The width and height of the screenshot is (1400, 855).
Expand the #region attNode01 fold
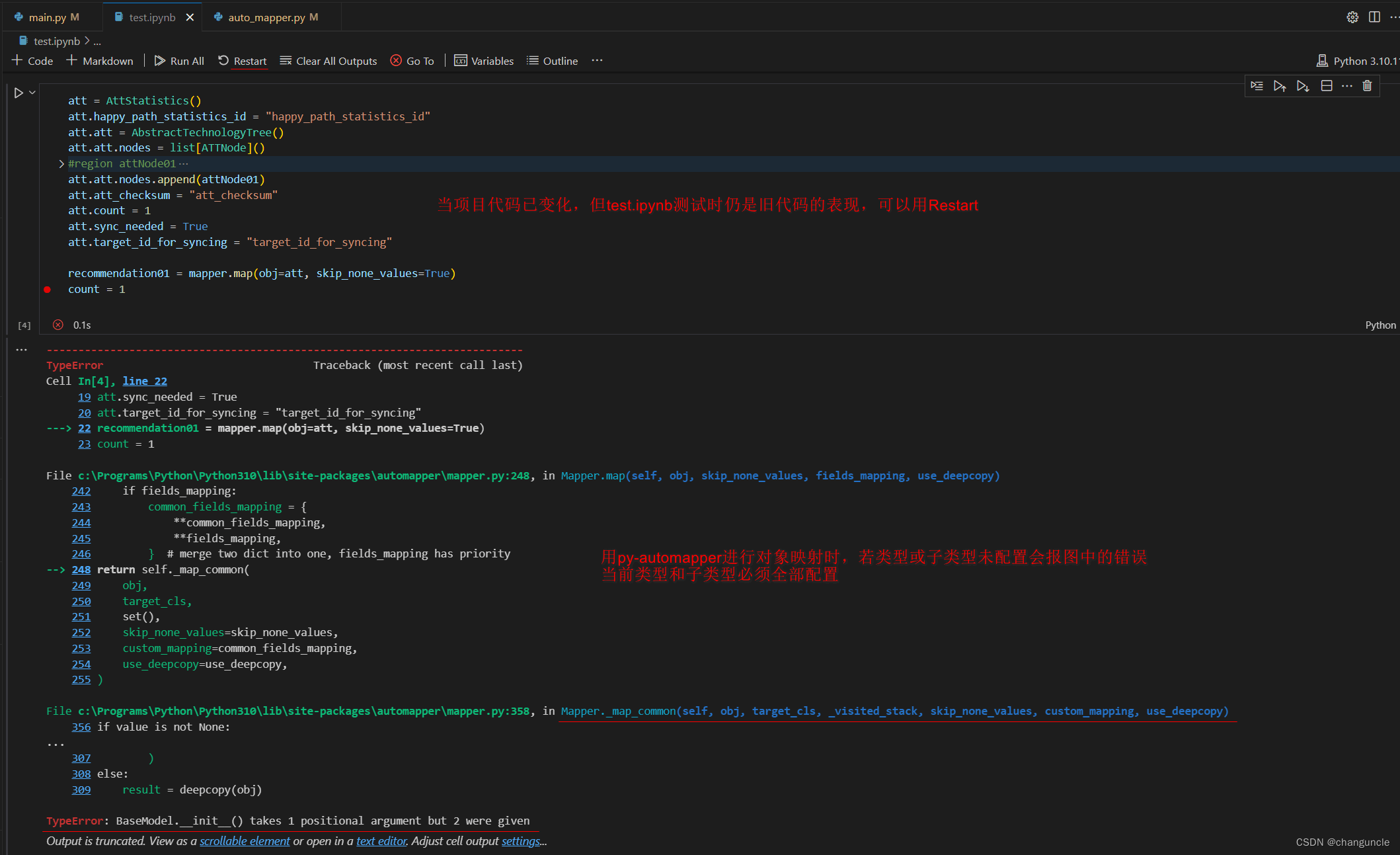tap(61, 164)
